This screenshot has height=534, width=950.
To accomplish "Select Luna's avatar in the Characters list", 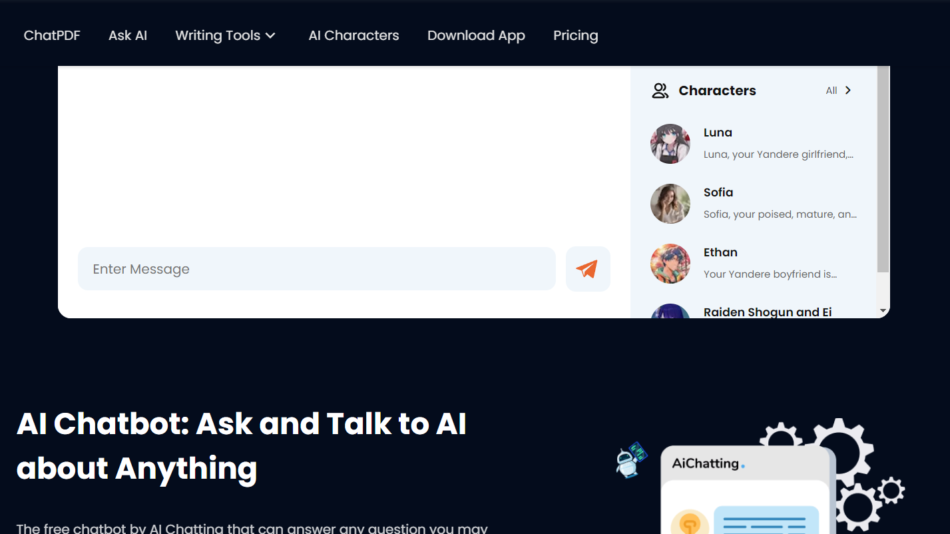I will [x=670, y=144].
